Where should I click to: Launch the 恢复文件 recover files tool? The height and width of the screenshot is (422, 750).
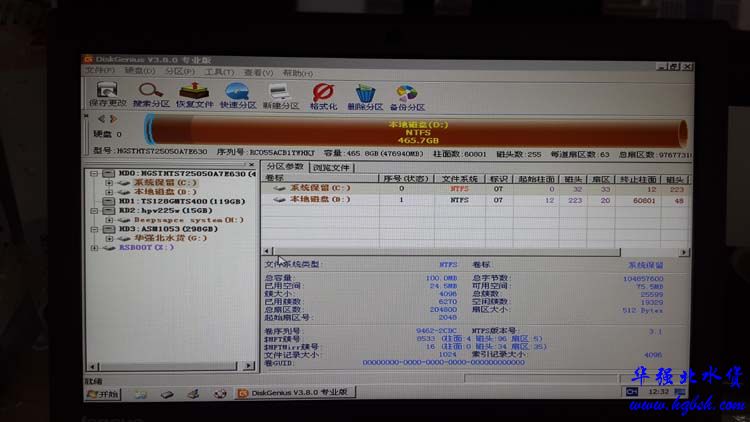[x=194, y=95]
